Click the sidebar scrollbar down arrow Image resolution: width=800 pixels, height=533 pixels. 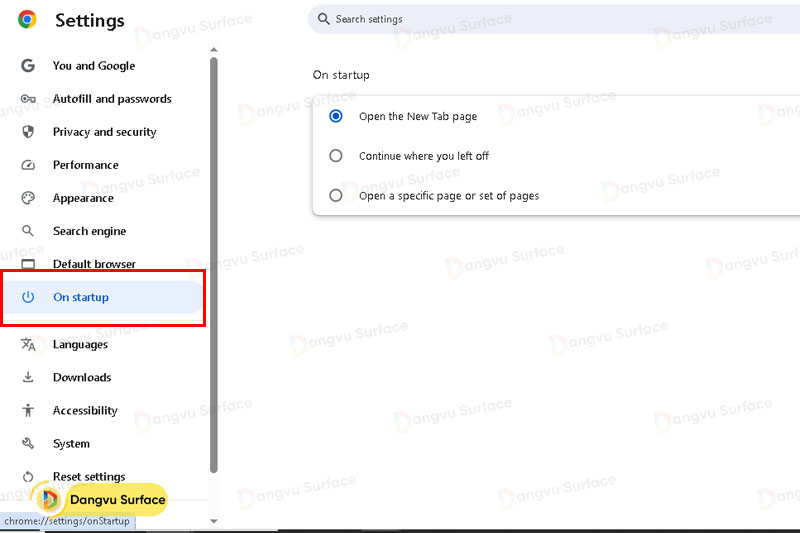point(213,521)
